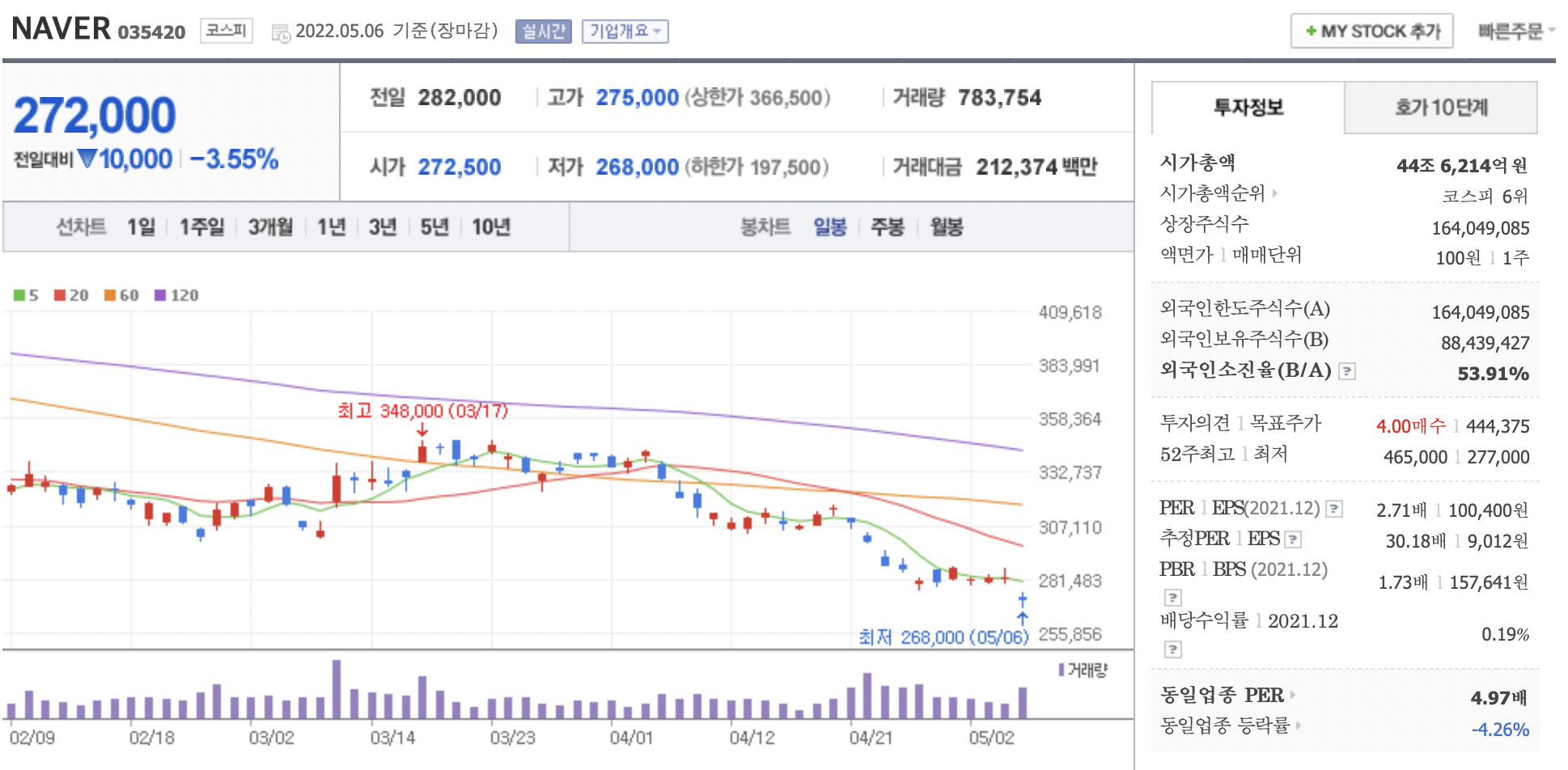The width and height of the screenshot is (1568, 770).
Task: Expand the 기업개요 dropdown
Action: coord(625,32)
